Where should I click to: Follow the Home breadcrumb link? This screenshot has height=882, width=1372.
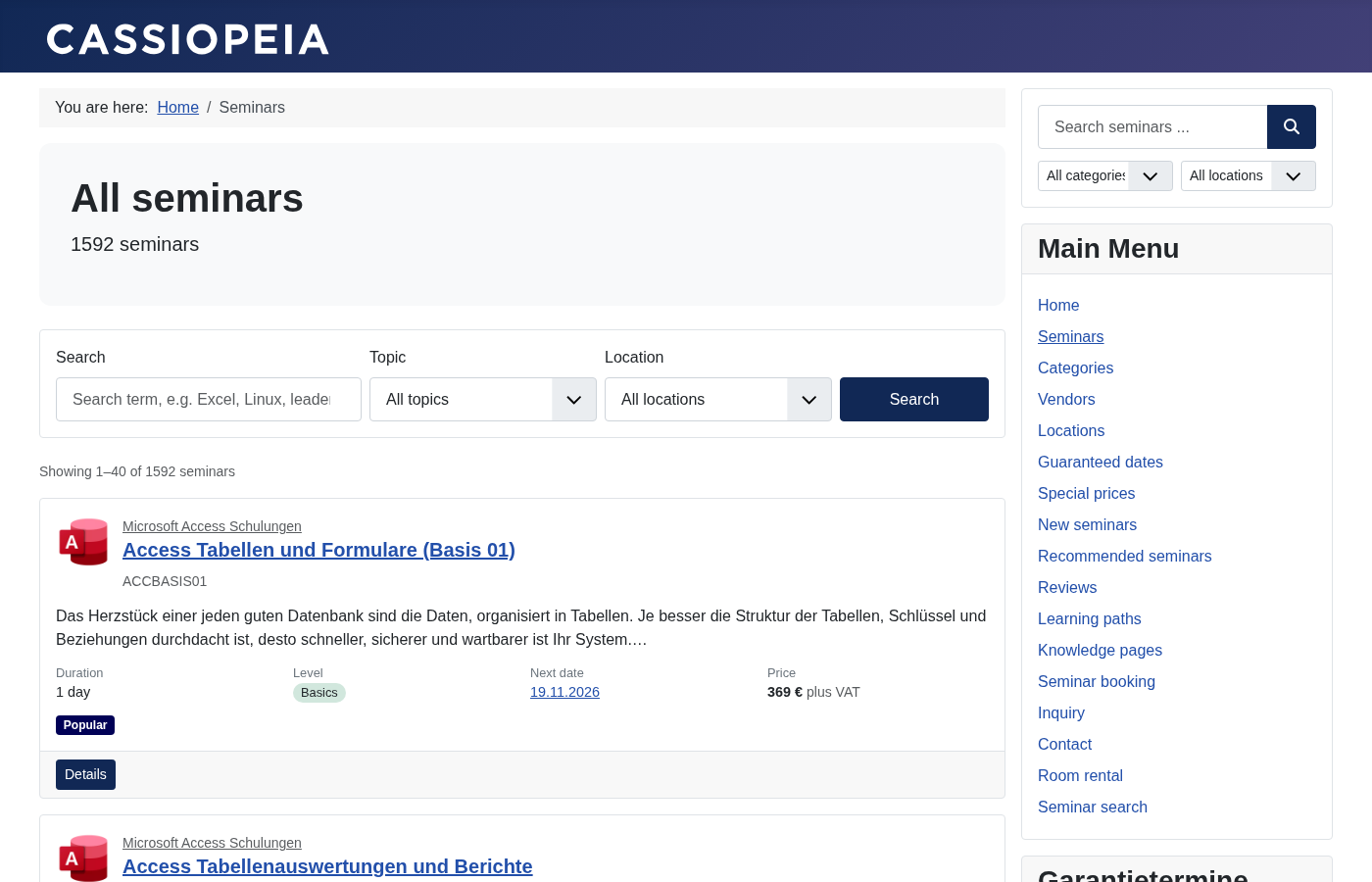tap(178, 108)
